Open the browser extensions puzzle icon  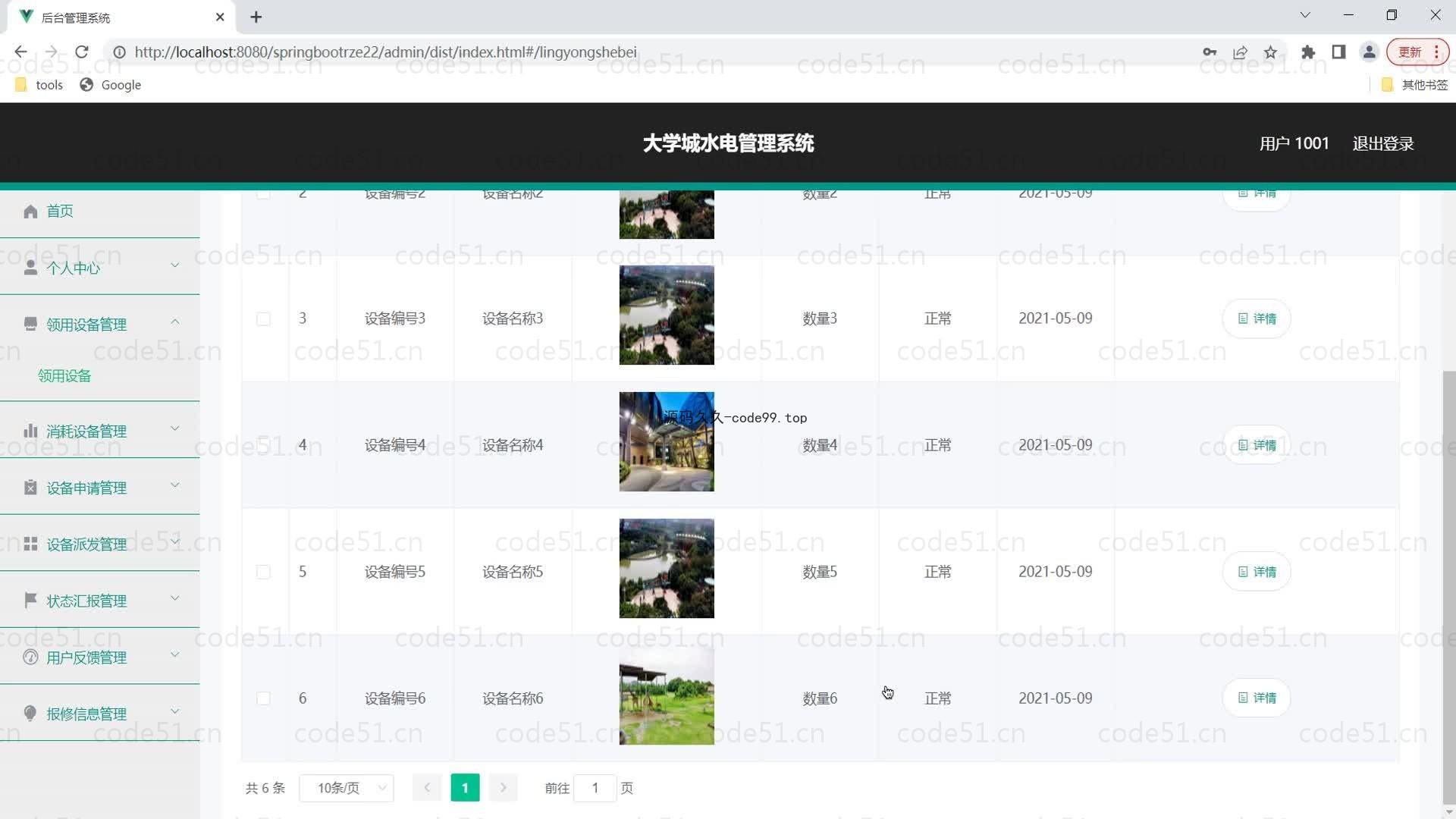1308,52
